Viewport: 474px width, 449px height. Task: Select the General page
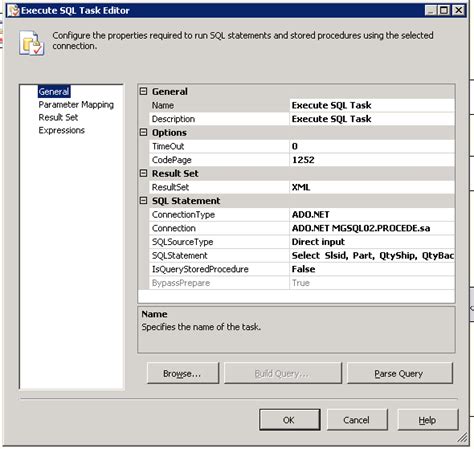[54, 91]
